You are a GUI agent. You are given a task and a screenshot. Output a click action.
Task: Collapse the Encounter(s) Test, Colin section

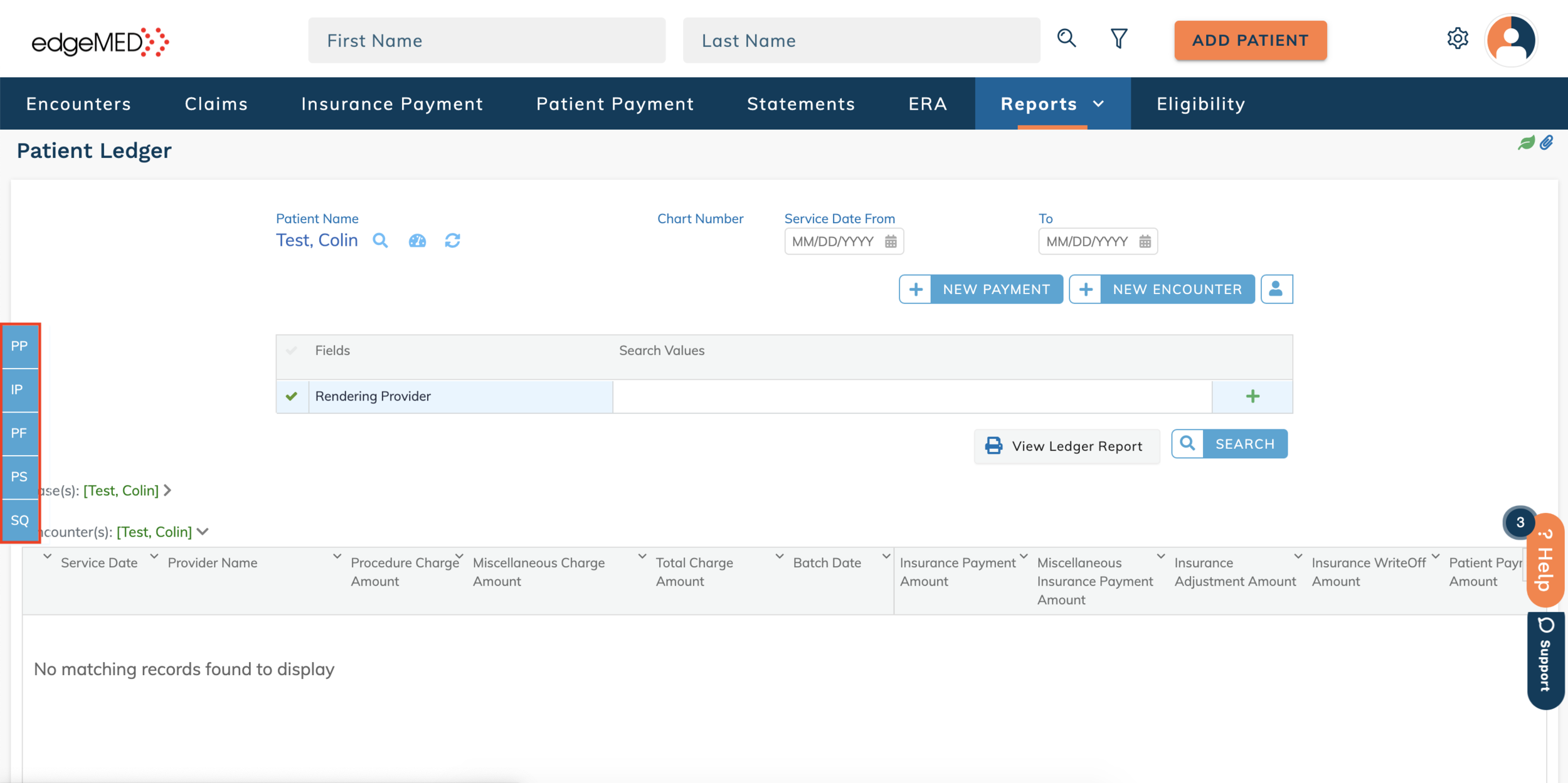203,532
